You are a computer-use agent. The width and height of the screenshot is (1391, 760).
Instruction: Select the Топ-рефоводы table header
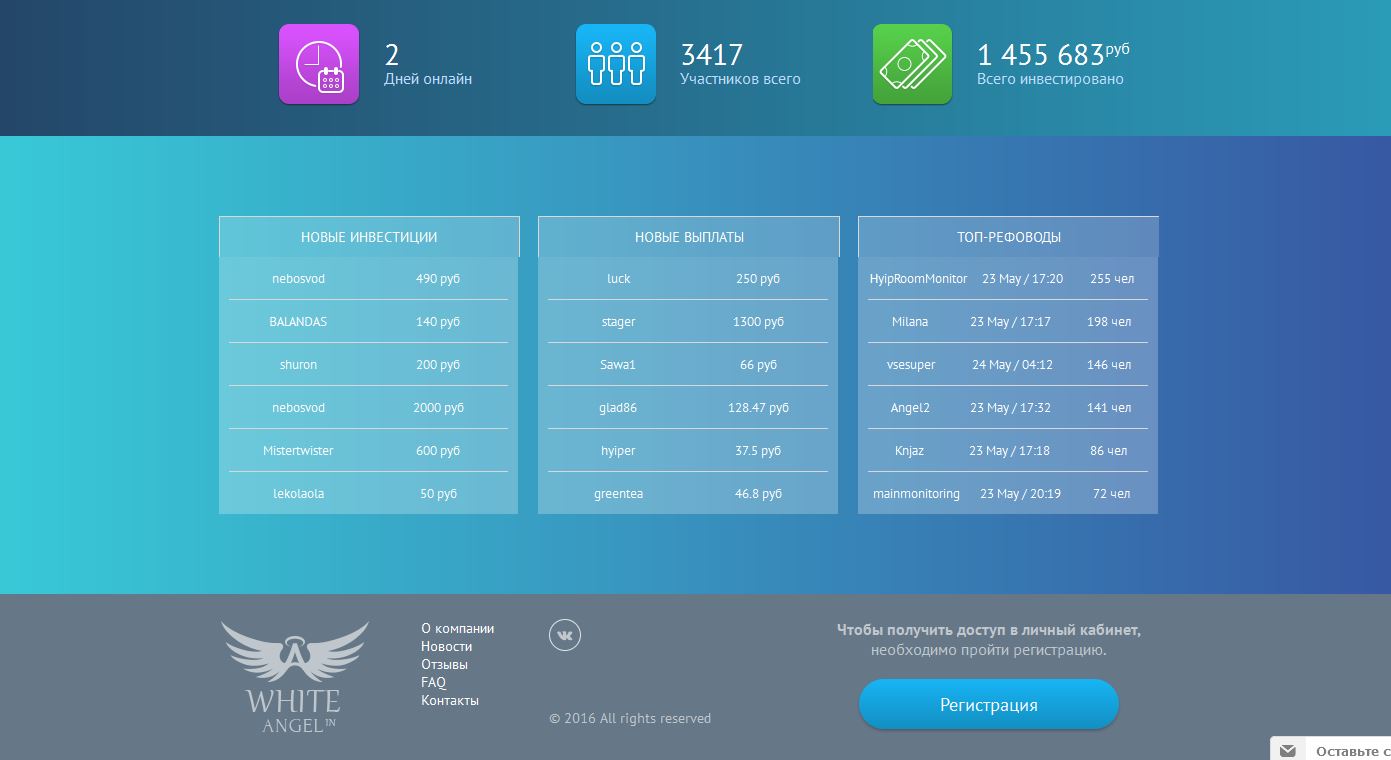tap(1008, 237)
